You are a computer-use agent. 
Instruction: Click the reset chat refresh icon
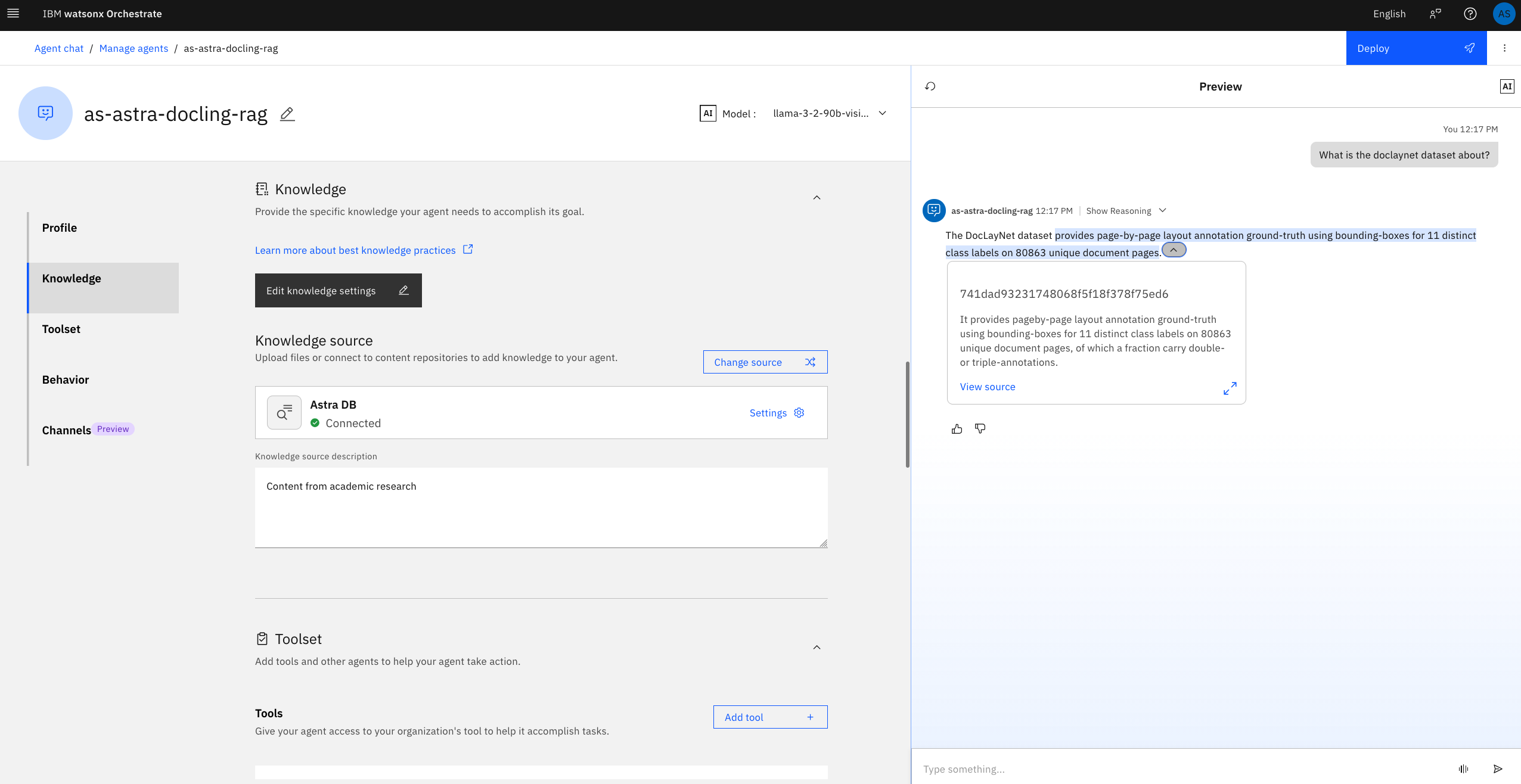click(x=930, y=86)
